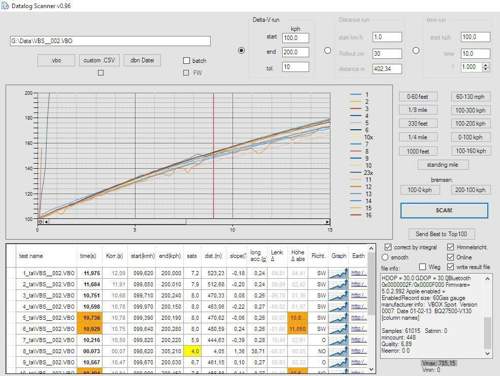
Task: Click Send Best to Top100 button
Action: coord(441,234)
